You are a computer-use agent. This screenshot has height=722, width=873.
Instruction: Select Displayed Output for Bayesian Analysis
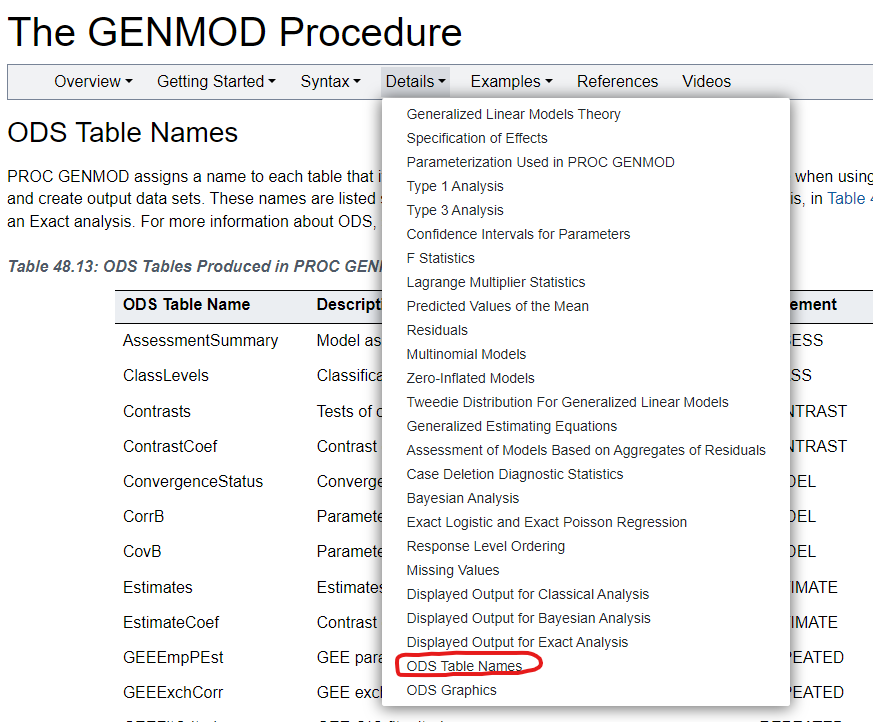530,618
